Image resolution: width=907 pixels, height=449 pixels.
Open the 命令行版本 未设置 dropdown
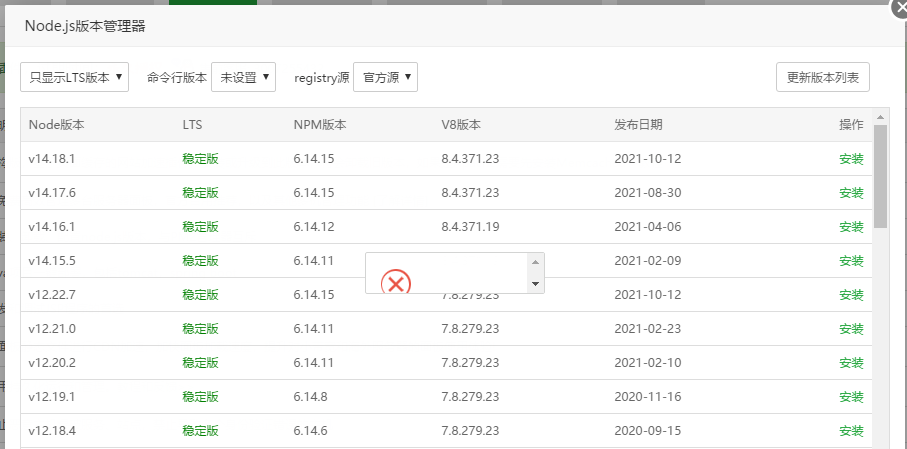243,77
